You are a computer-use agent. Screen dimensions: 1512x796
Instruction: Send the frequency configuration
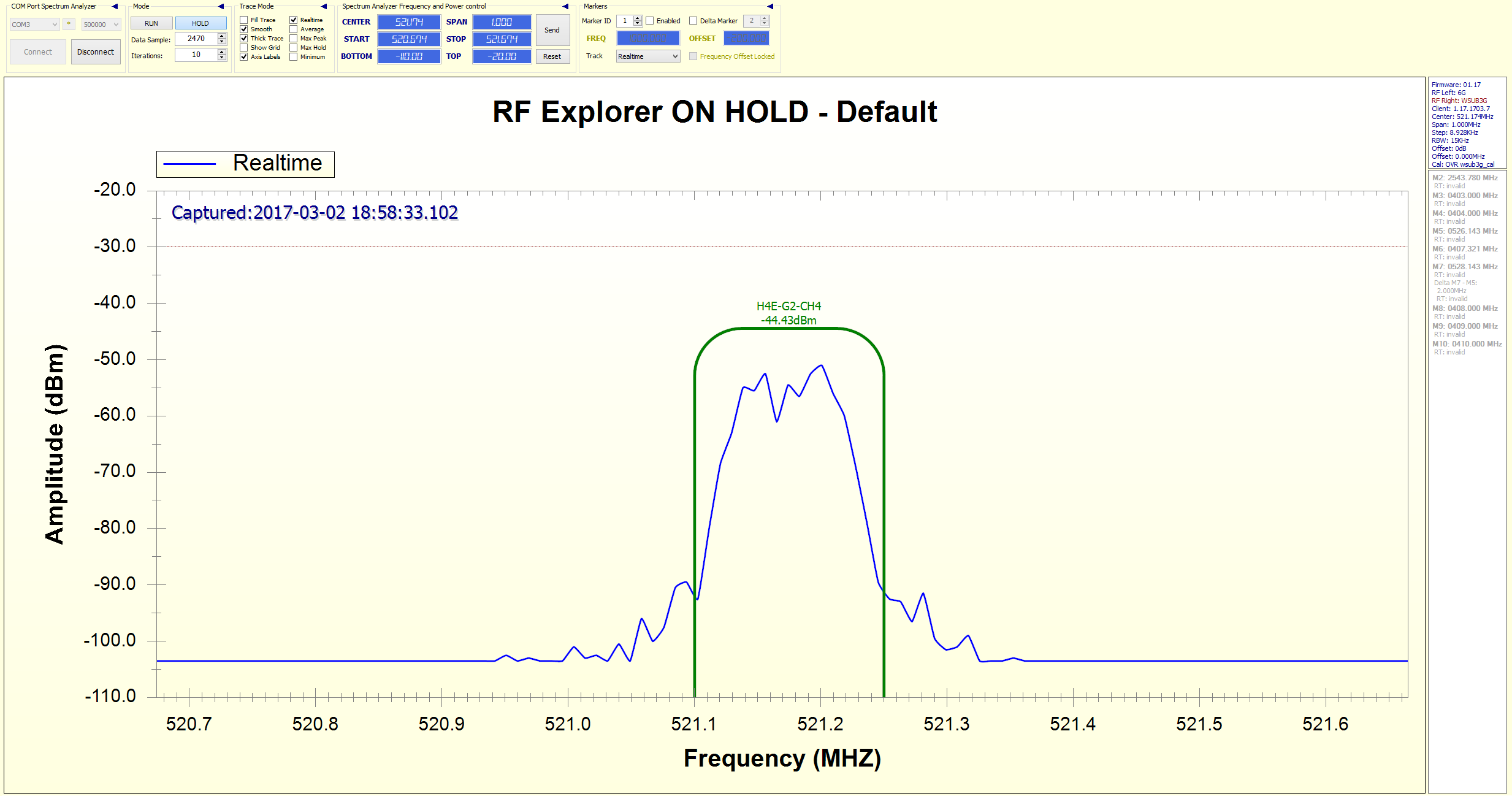point(552,30)
